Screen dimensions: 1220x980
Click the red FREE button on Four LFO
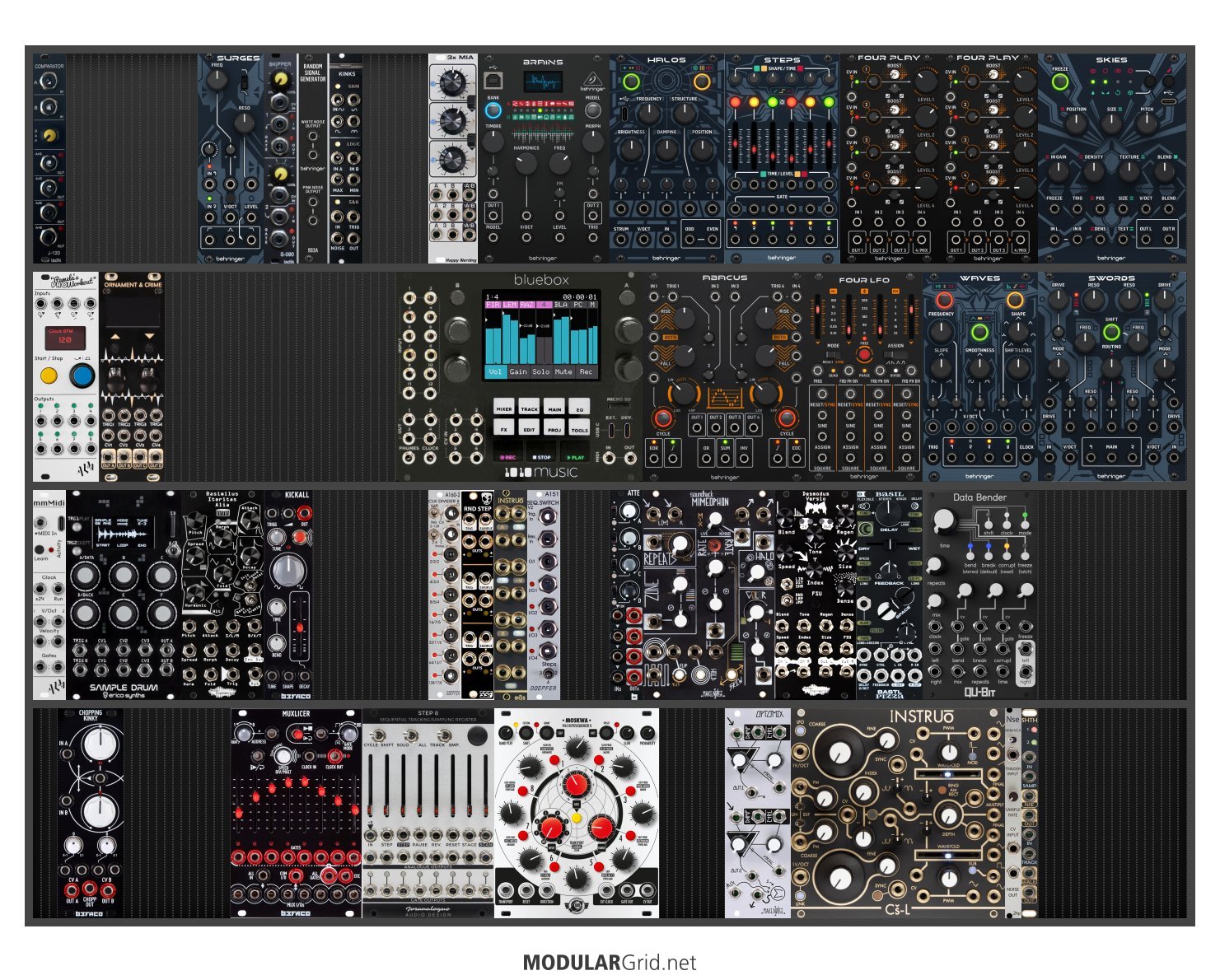863,354
